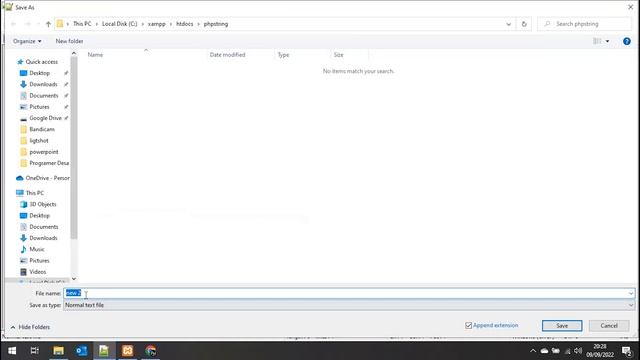Open the Bandicam folder
The image size is (640, 360).
tap(42, 129)
